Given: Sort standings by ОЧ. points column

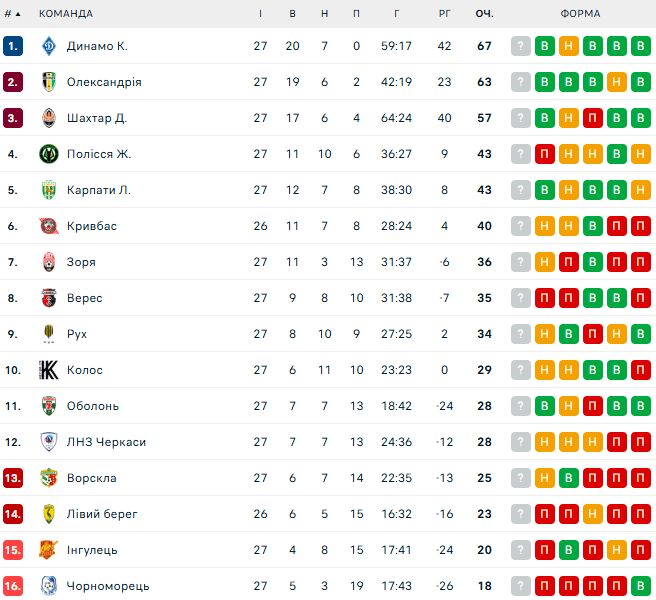Looking at the screenshot, I should click(x=485, y=14).
